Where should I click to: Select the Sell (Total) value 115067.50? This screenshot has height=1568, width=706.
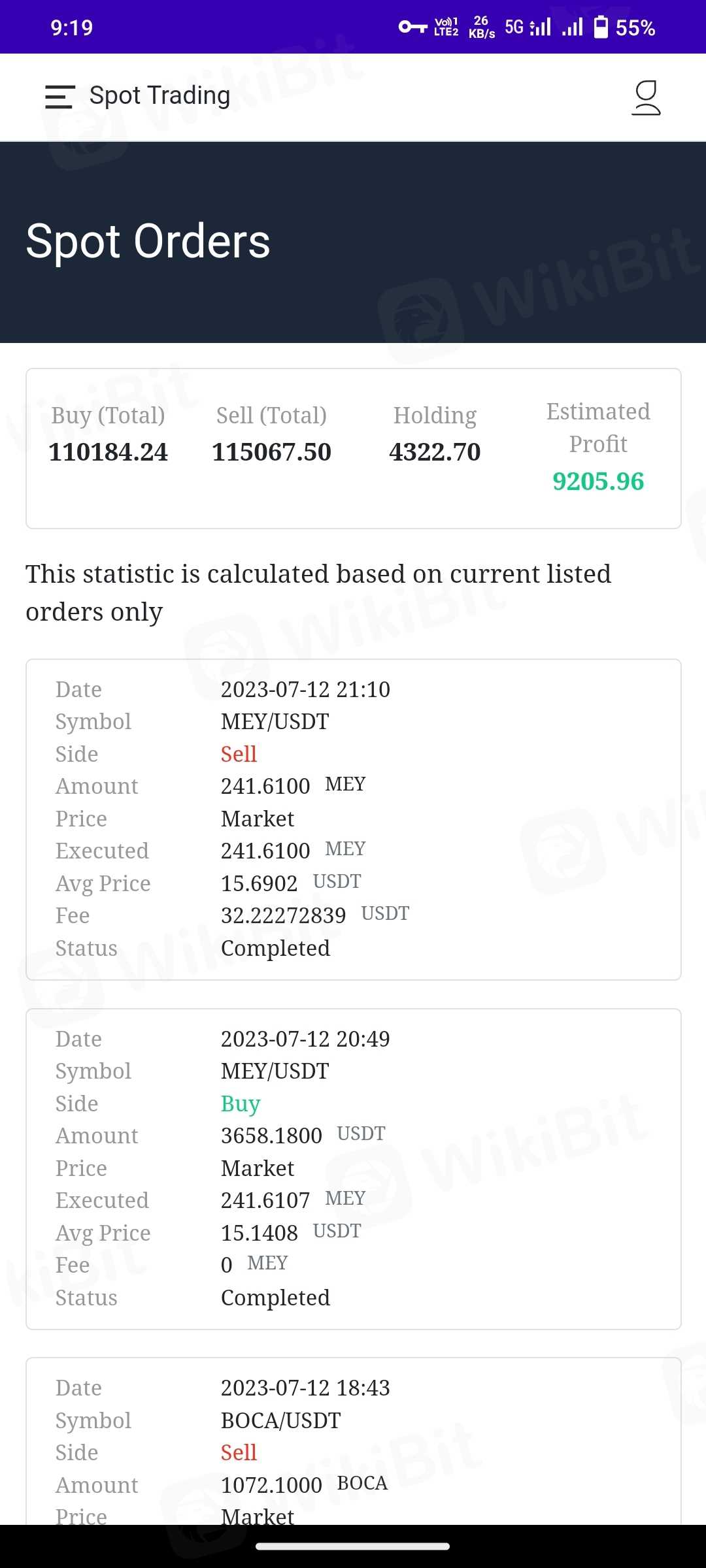click(x=271, y=452)
